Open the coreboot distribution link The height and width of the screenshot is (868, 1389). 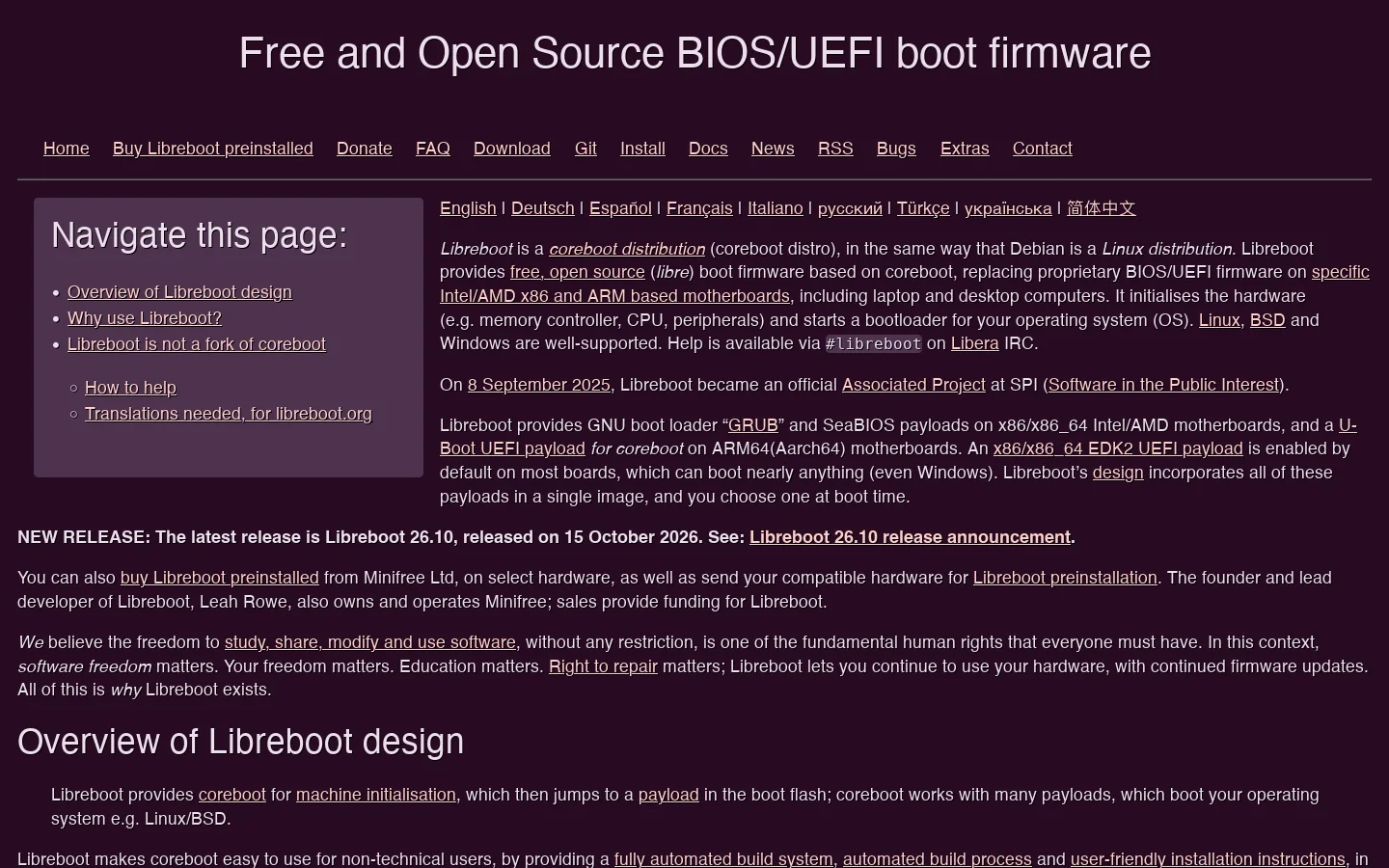point(627,249)
